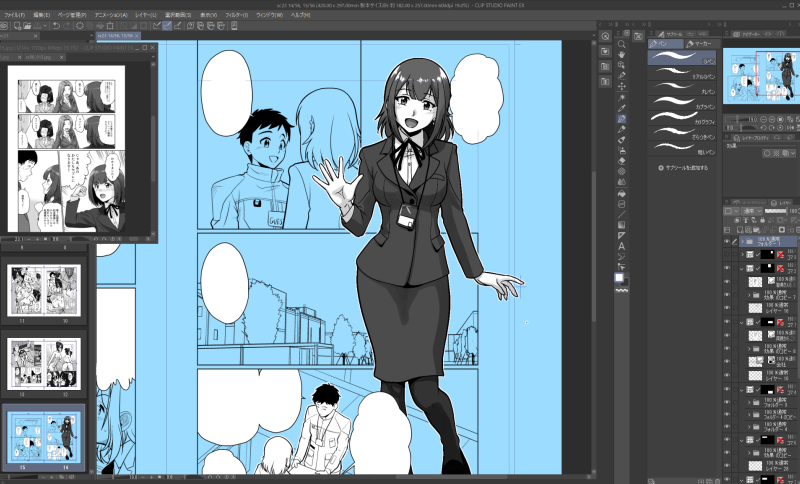Select the Eyedropper tool

(x=621, y=108)
